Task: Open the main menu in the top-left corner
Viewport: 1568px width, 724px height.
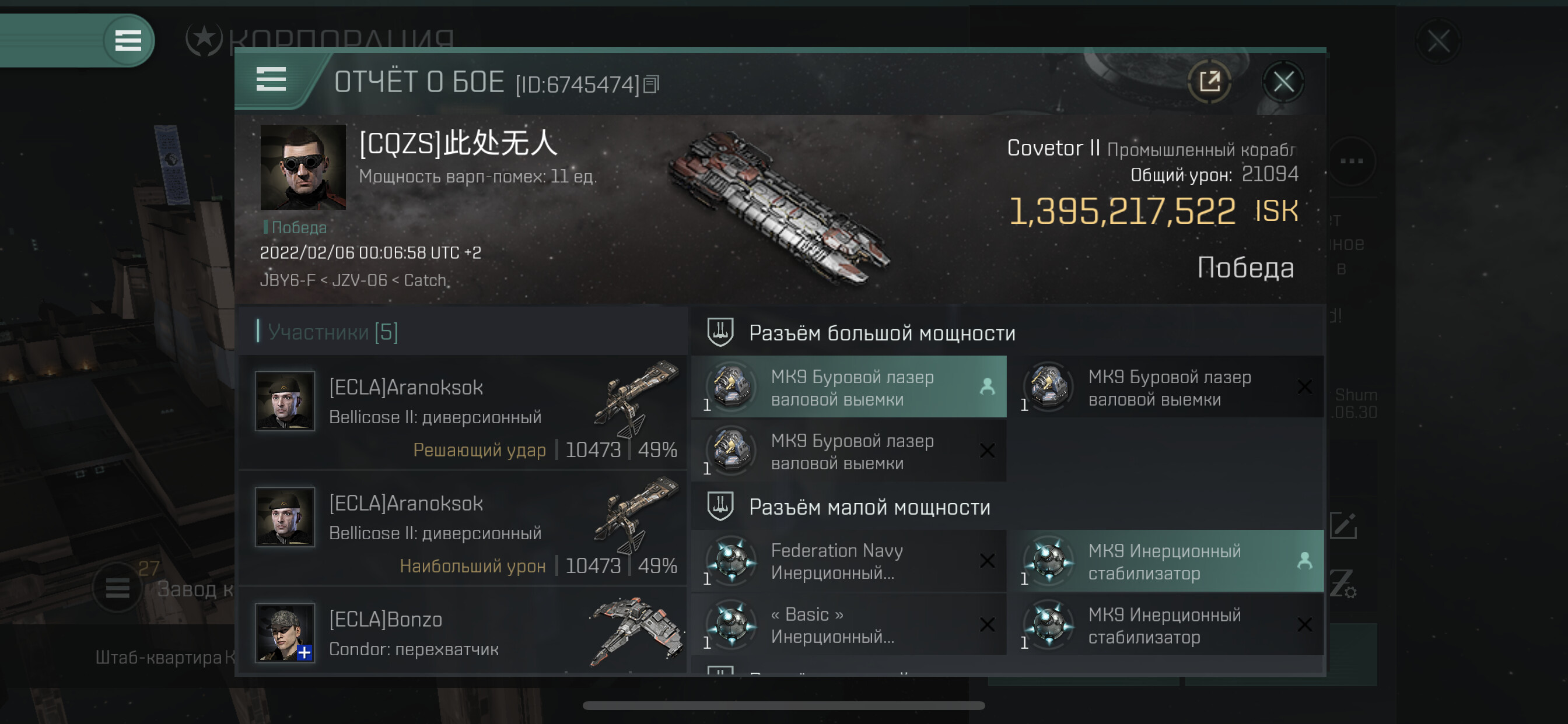Action: click(128, 40)
